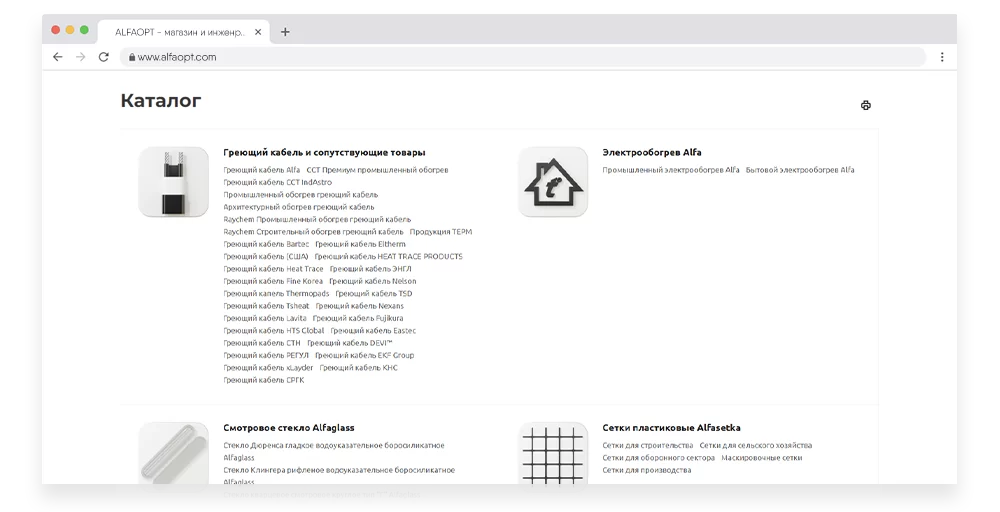Click the Маскировочные сетки link
The height and width of the screenshot is (512, 1000).
[761, 458]
